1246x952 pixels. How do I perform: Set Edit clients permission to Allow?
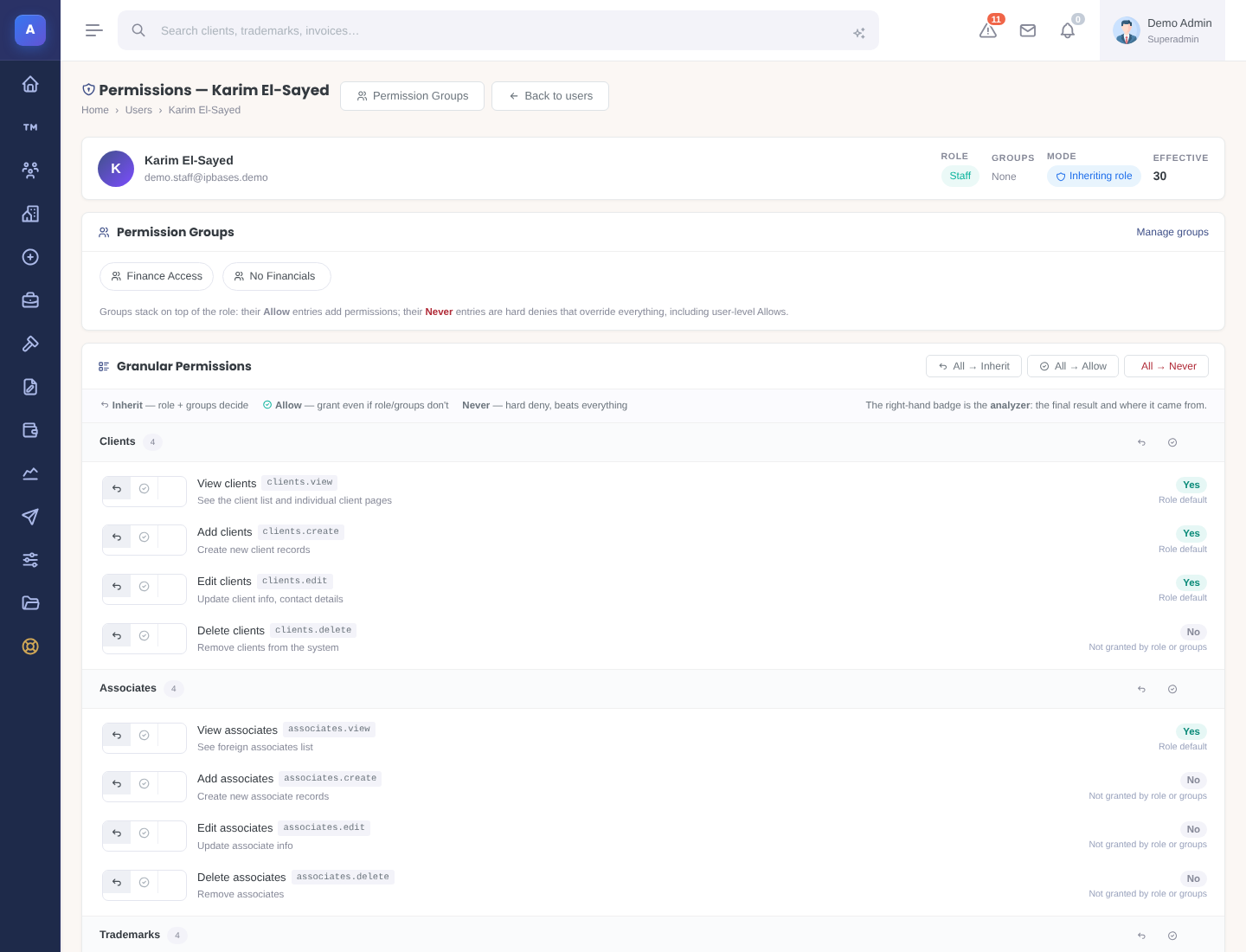pyautogui.click(x=145, y=587)
